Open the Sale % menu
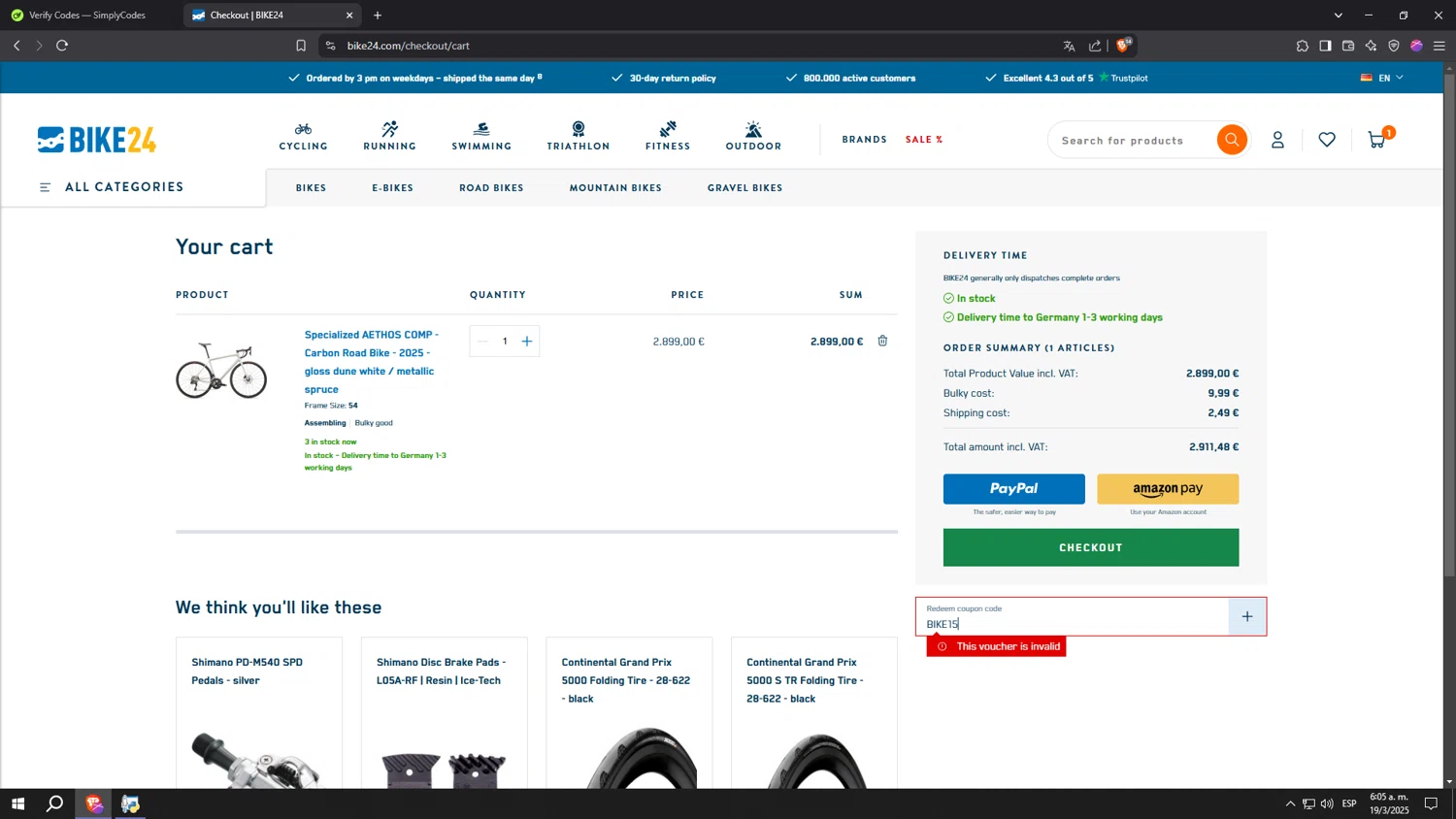Viewport: 1456px width, 819px height. [x=924, y=140]
